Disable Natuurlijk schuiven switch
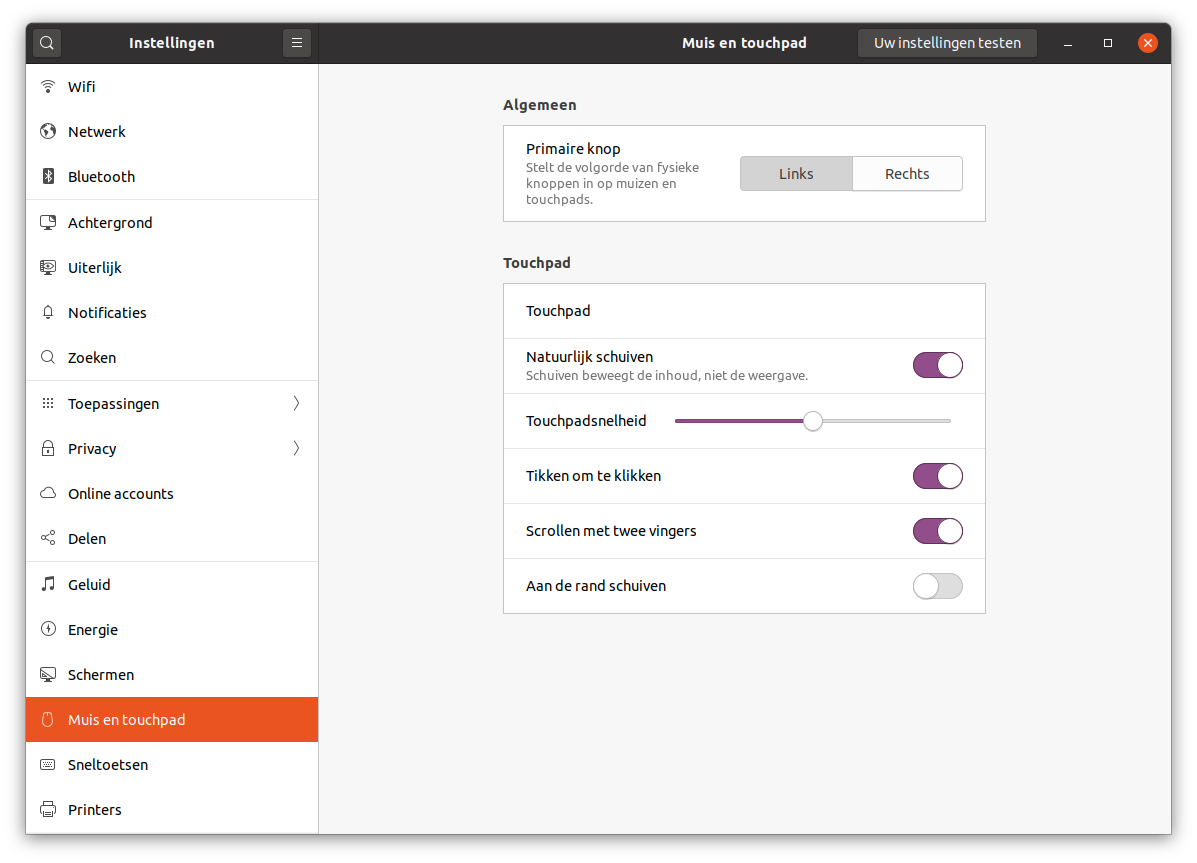This screenshot has height=863, width=1197. tap(937, 365)
